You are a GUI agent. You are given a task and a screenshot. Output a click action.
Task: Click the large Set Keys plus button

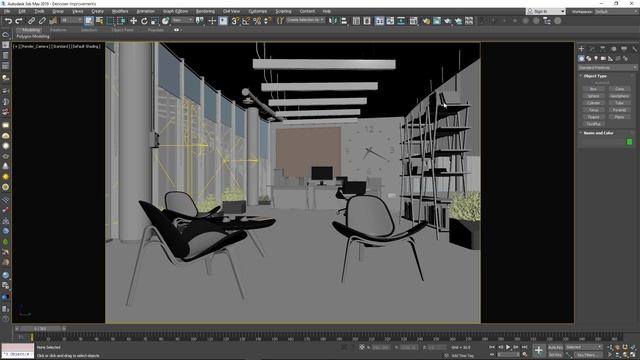(539, 350)
